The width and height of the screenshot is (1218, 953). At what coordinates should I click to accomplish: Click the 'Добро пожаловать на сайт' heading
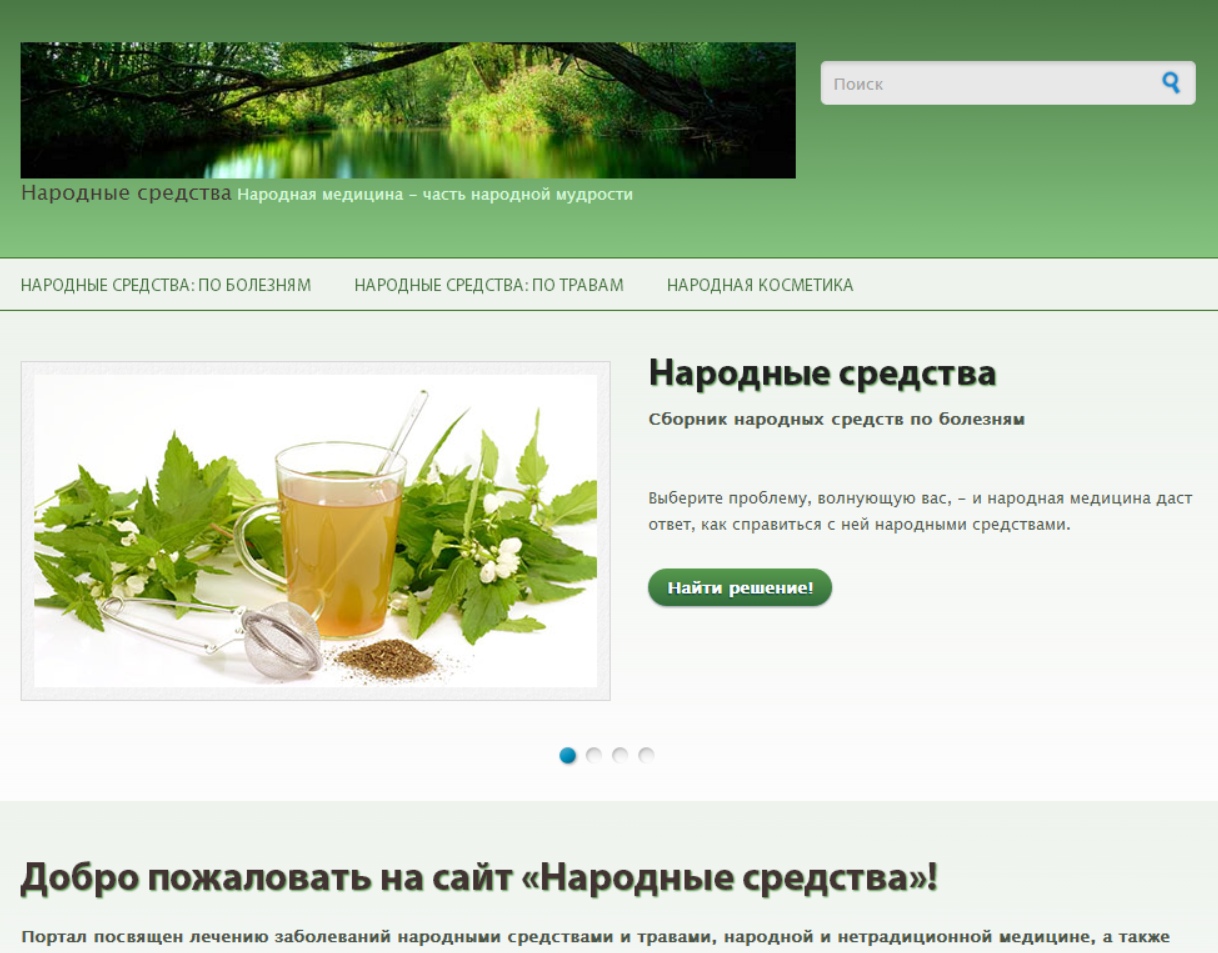[x=480, y=877]
